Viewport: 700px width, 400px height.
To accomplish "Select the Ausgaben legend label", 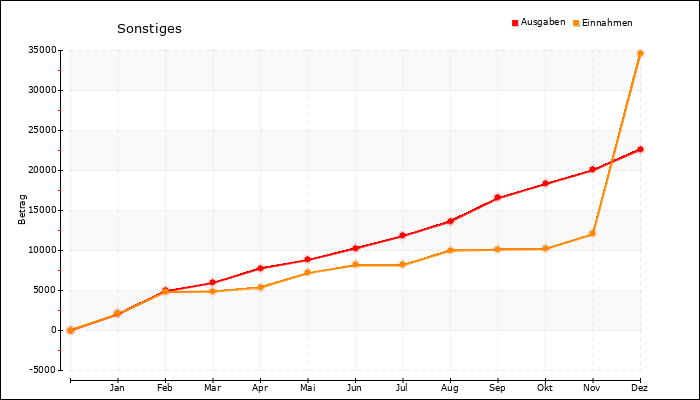I will click(x=543, y=22).
